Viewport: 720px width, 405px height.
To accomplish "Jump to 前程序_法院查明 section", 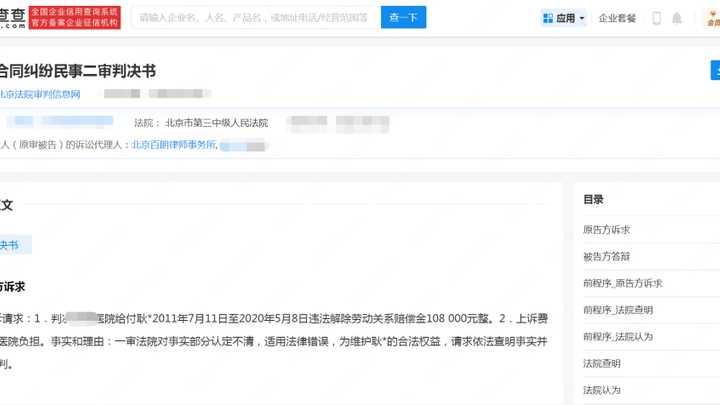I will click(x=618, y=309).
